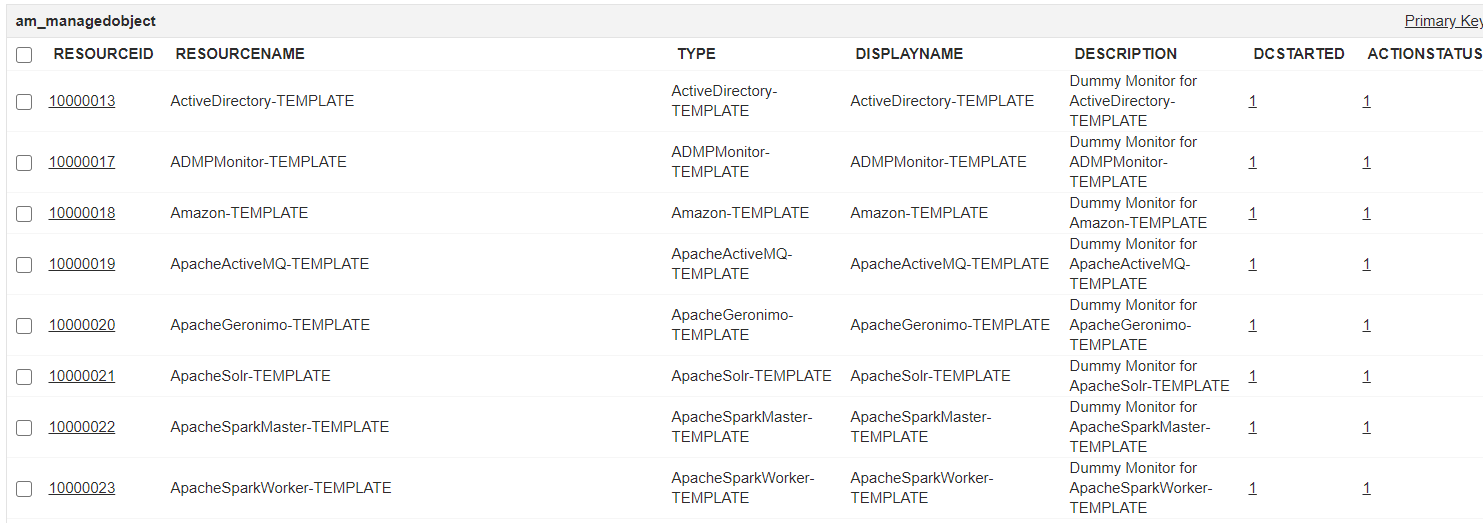Click ACTIONSTATUS value for ApacheSparkMaster-TEMPLATE row
The height and width of the screenshot is (523, 1483).
[1367, 427]
